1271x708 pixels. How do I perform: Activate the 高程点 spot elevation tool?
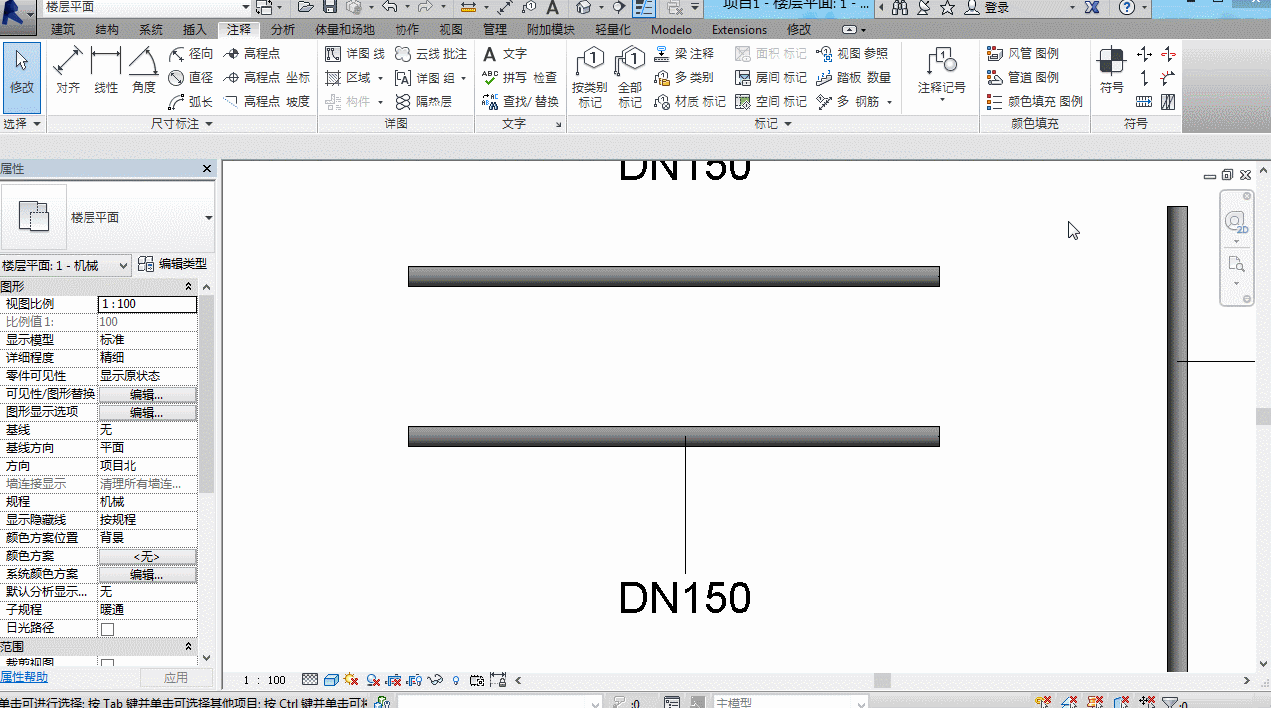[252, 53]
